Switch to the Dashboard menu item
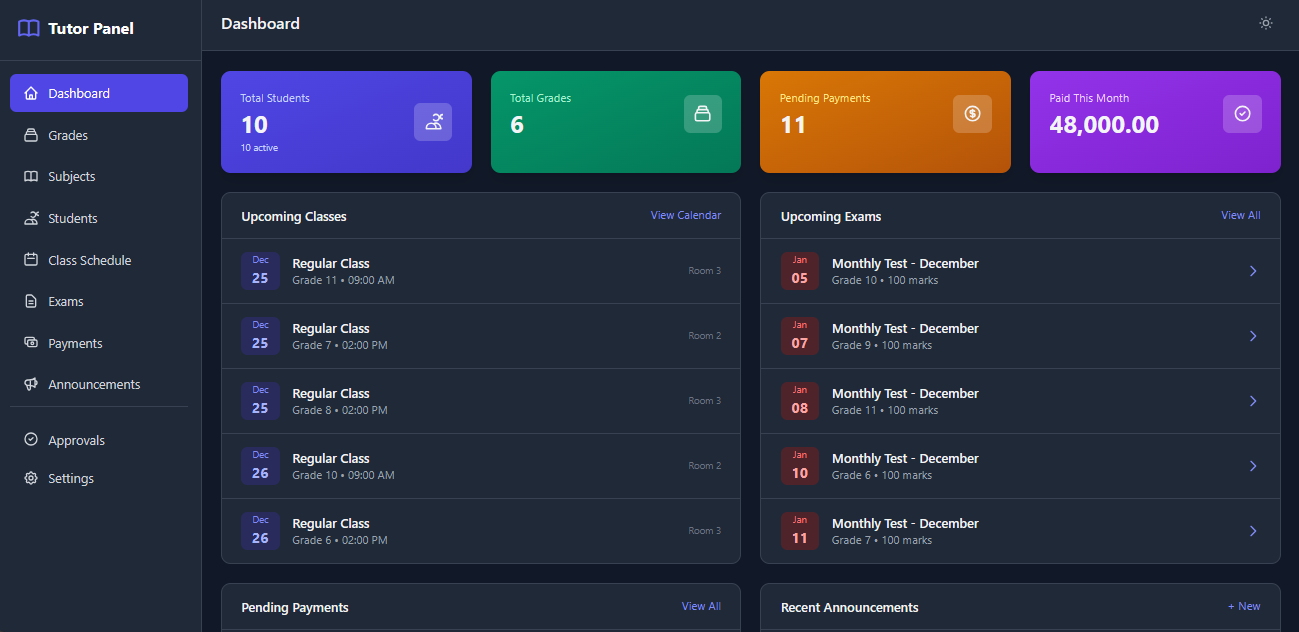1299x632 pixels. click(78, 92)
